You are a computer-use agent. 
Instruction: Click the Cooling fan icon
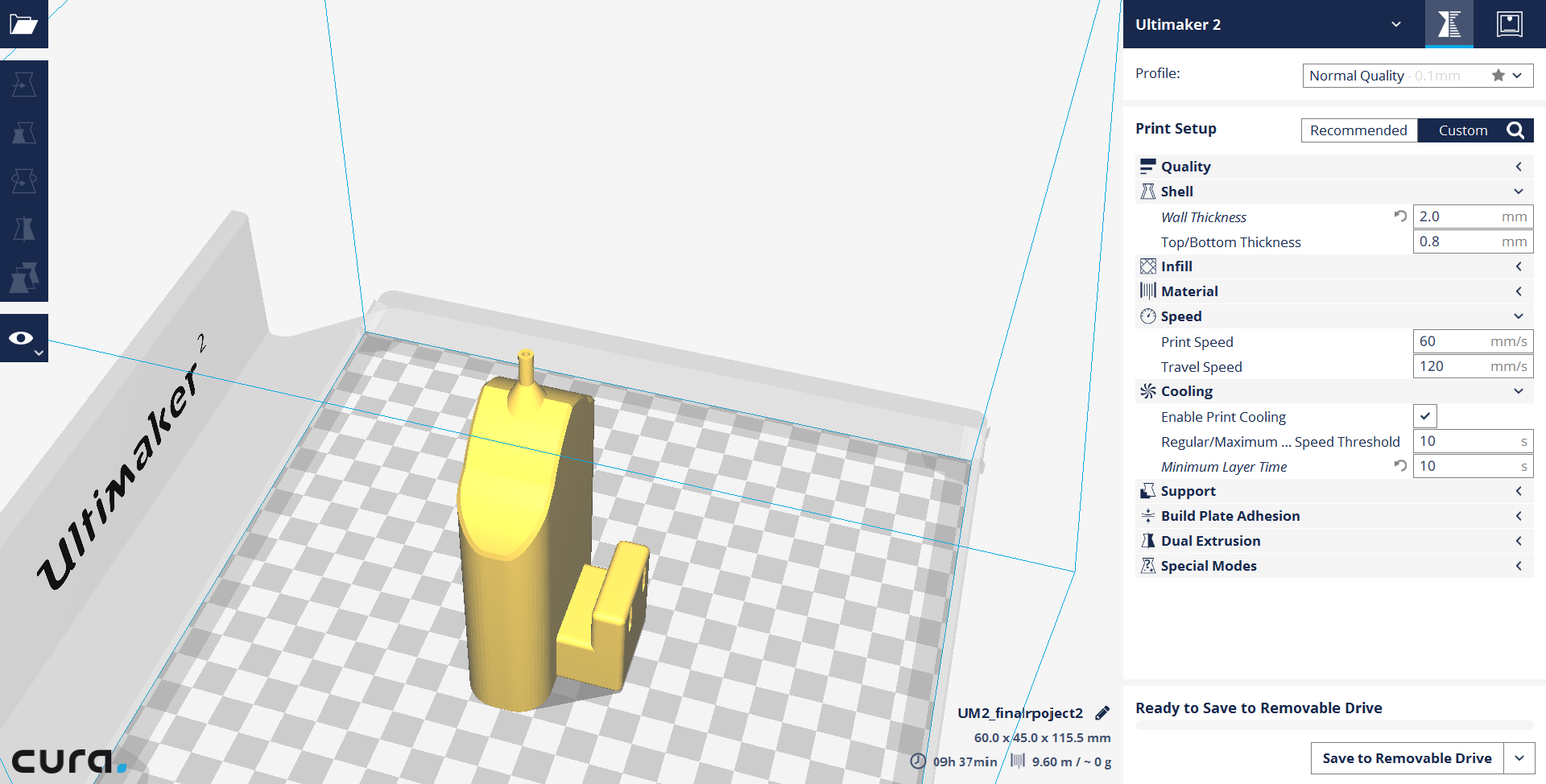tap(1148, 391)
